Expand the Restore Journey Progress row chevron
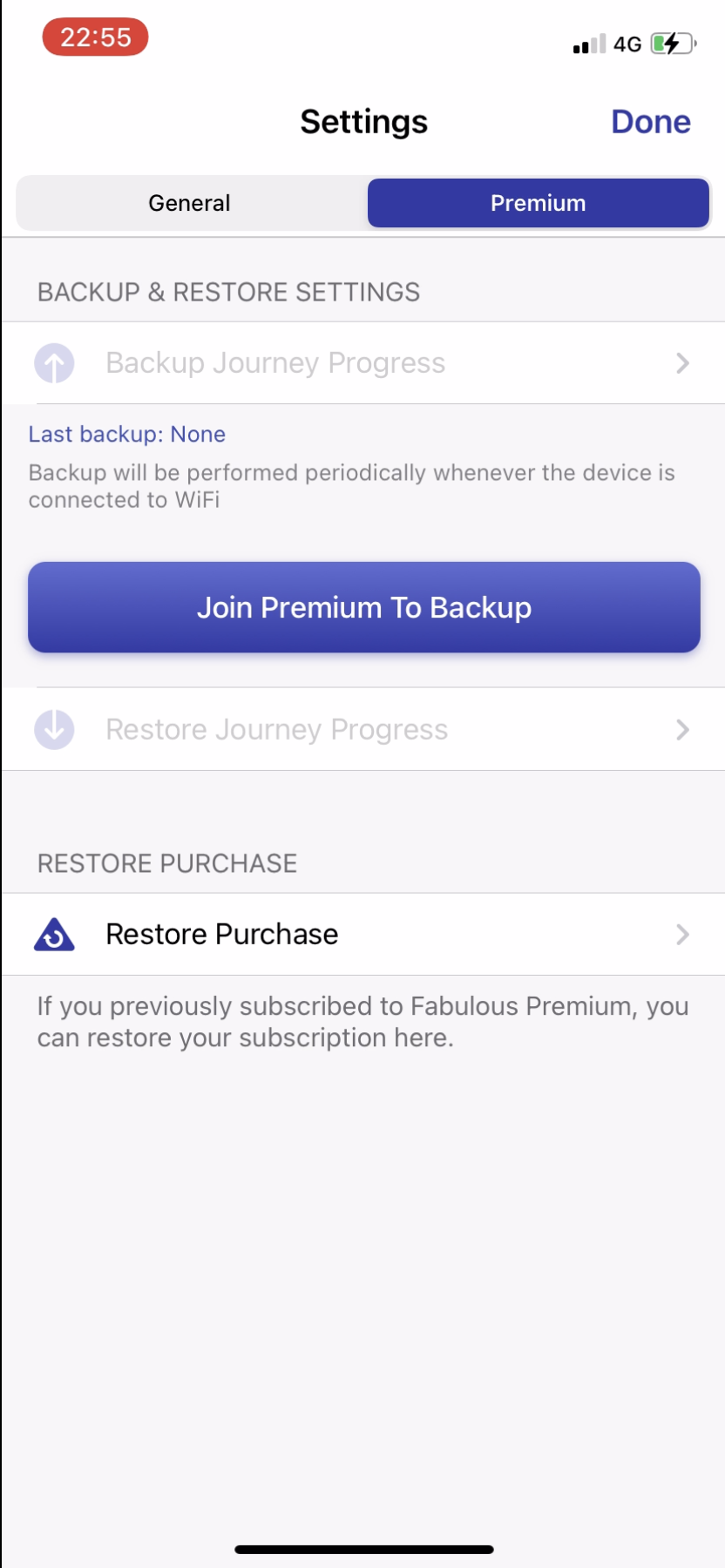This screenshot has height=1568, width=725. pyautogui.click(x=682, y=729)
